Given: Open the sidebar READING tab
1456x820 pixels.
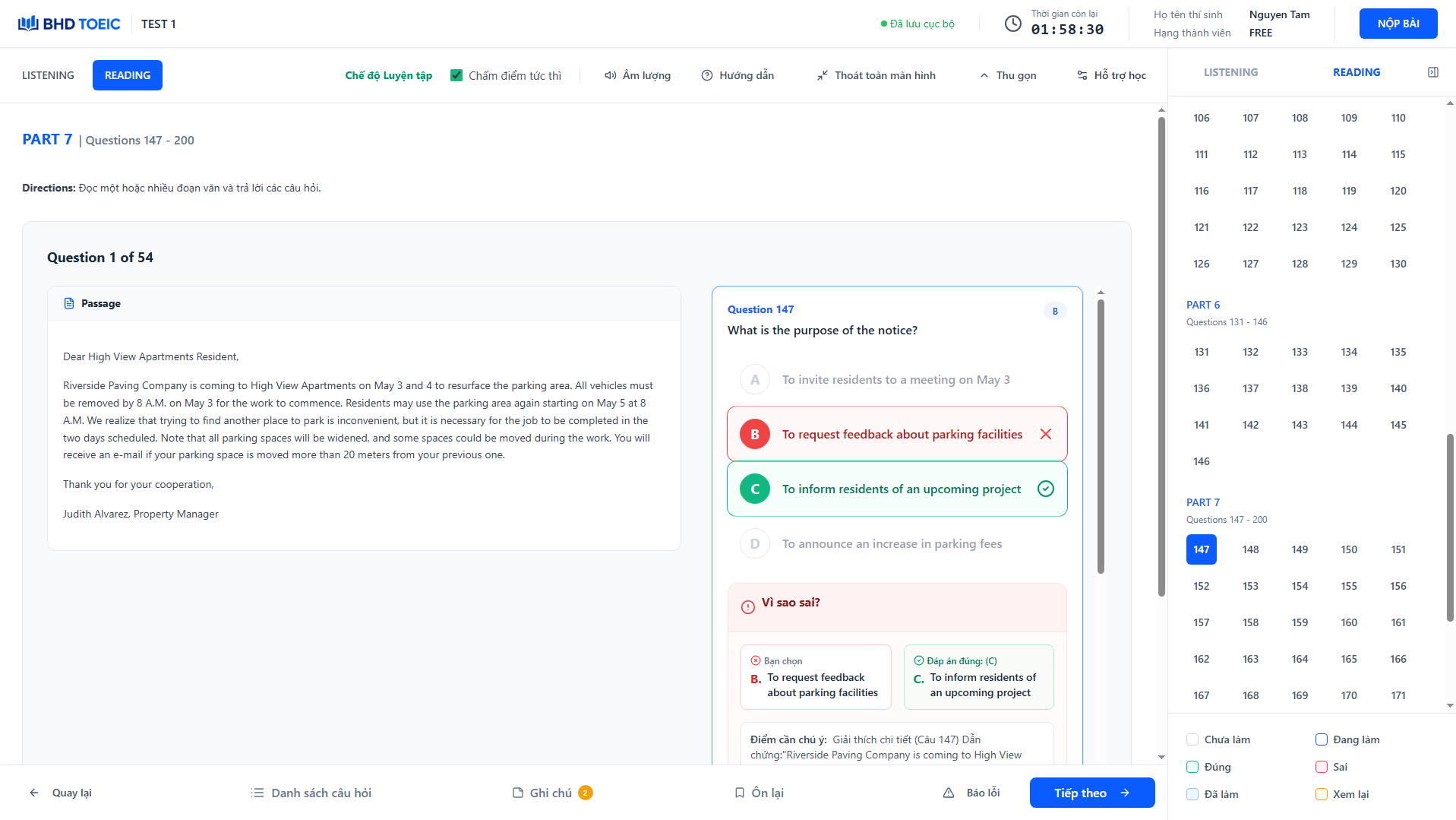Looking at the screenshot, I should pyautogui.click(x=1357, y=72).
